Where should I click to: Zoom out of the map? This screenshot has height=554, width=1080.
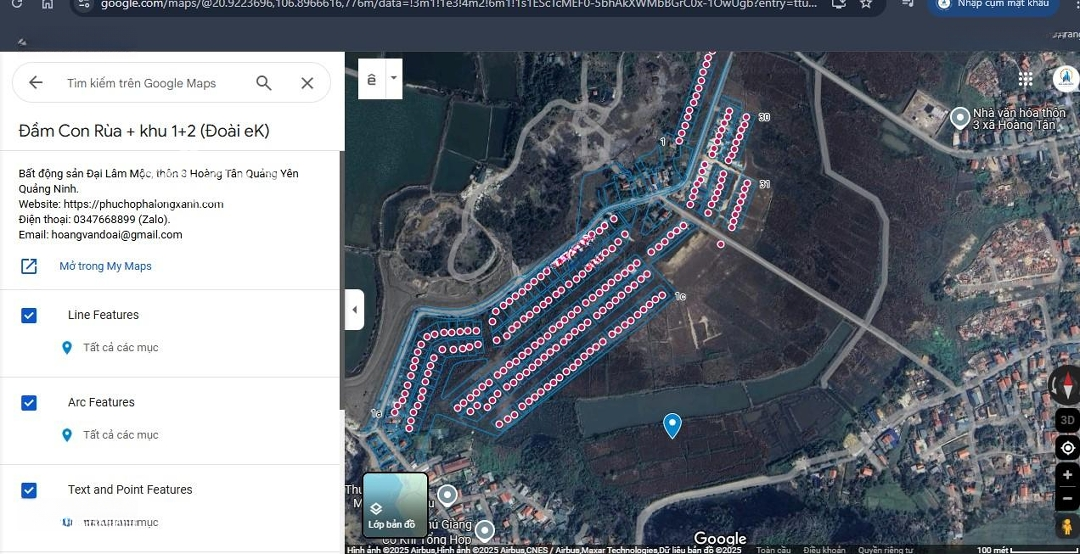coord(1067,497)
